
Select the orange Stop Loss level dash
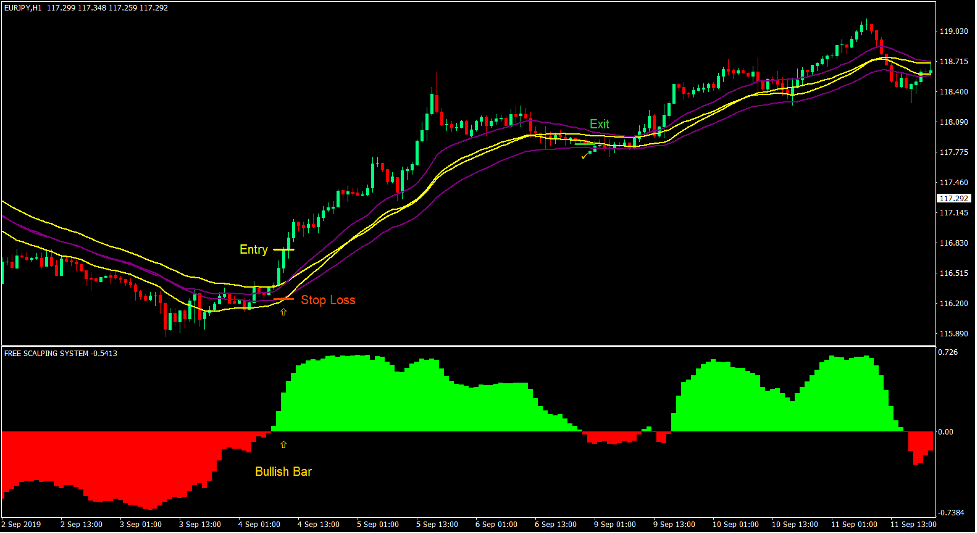284,299
